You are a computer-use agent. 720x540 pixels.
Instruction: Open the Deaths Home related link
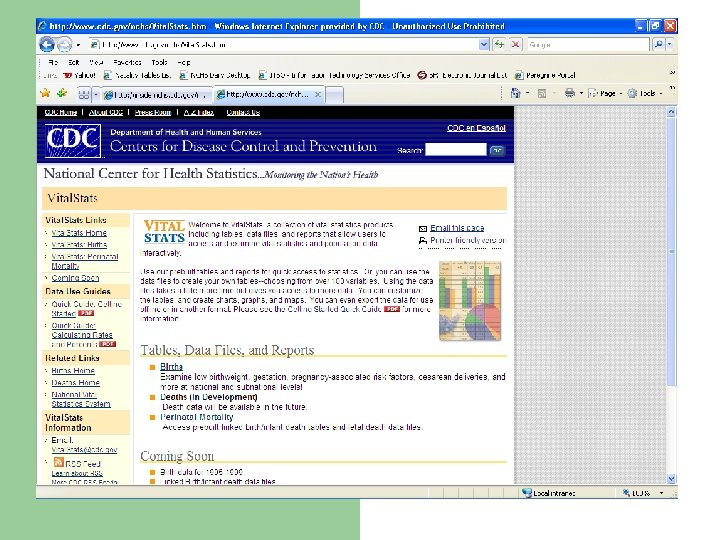pyautogui.click(x=75, y=382)
